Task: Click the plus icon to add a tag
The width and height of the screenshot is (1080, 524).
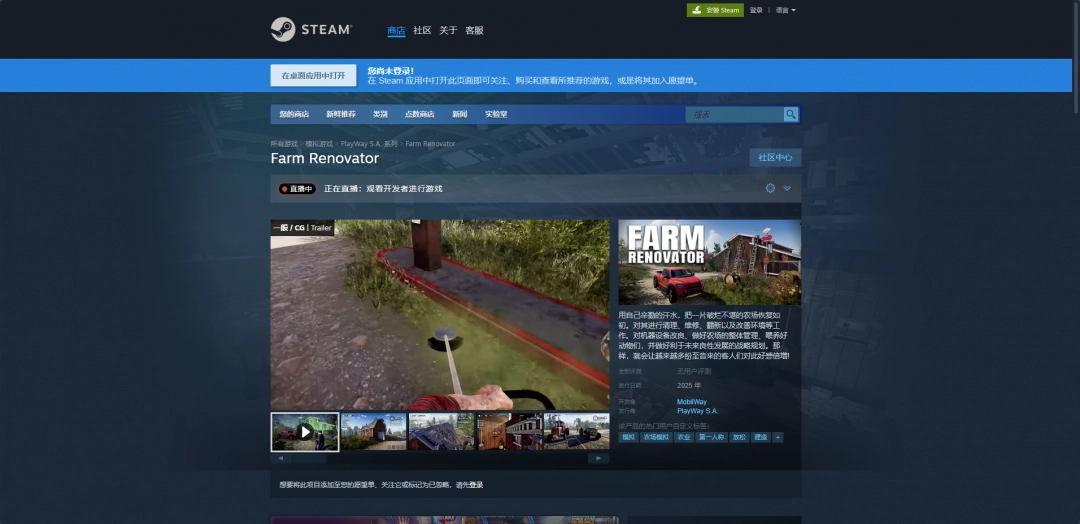Action: [x=778, y=437]
